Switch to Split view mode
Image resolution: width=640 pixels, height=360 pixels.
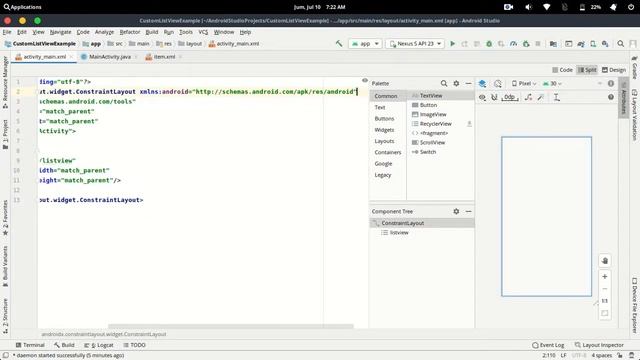[587, 70]
